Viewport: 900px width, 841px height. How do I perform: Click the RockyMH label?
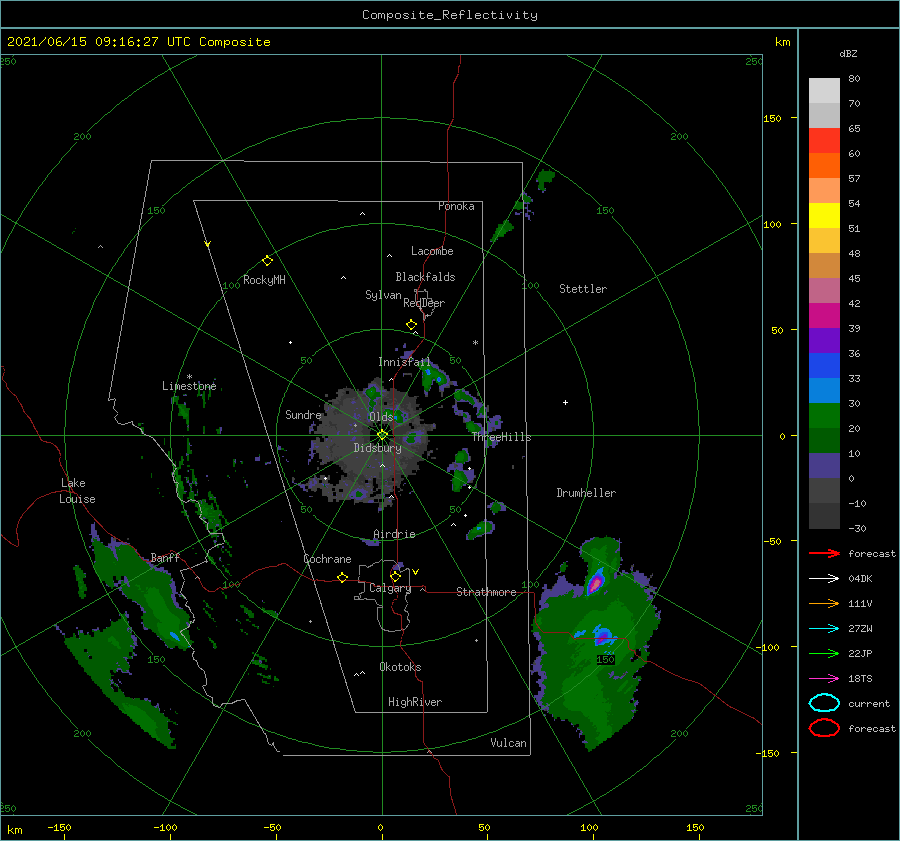pos(264,280)
